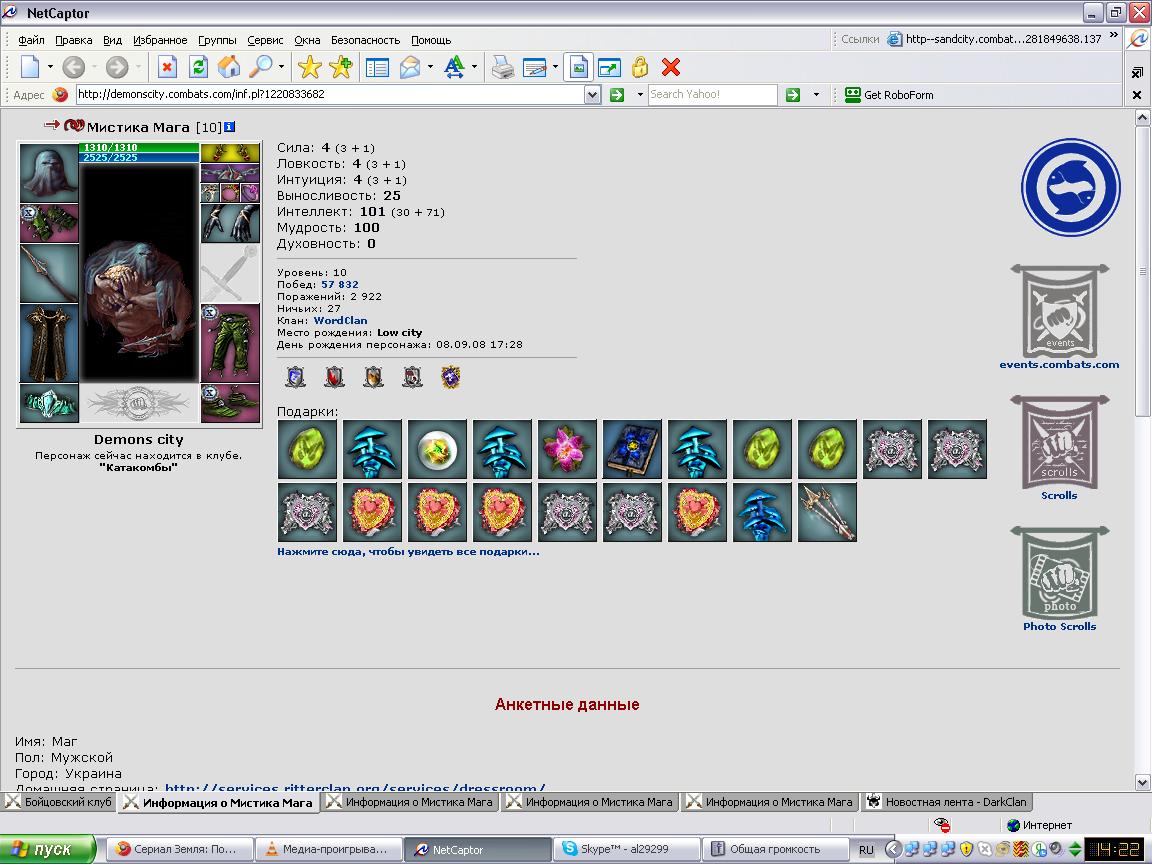1152x864 pixels.
Task: Open the WordClan clan link
Action: click(340, 320)
